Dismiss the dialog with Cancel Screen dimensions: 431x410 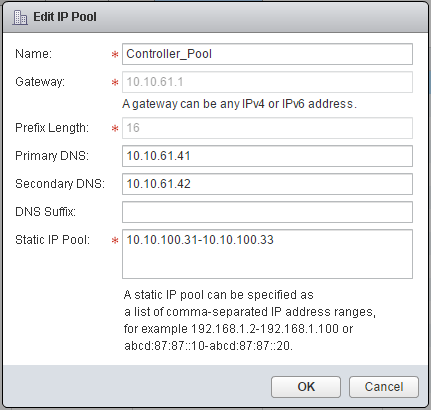pos(384,387)
